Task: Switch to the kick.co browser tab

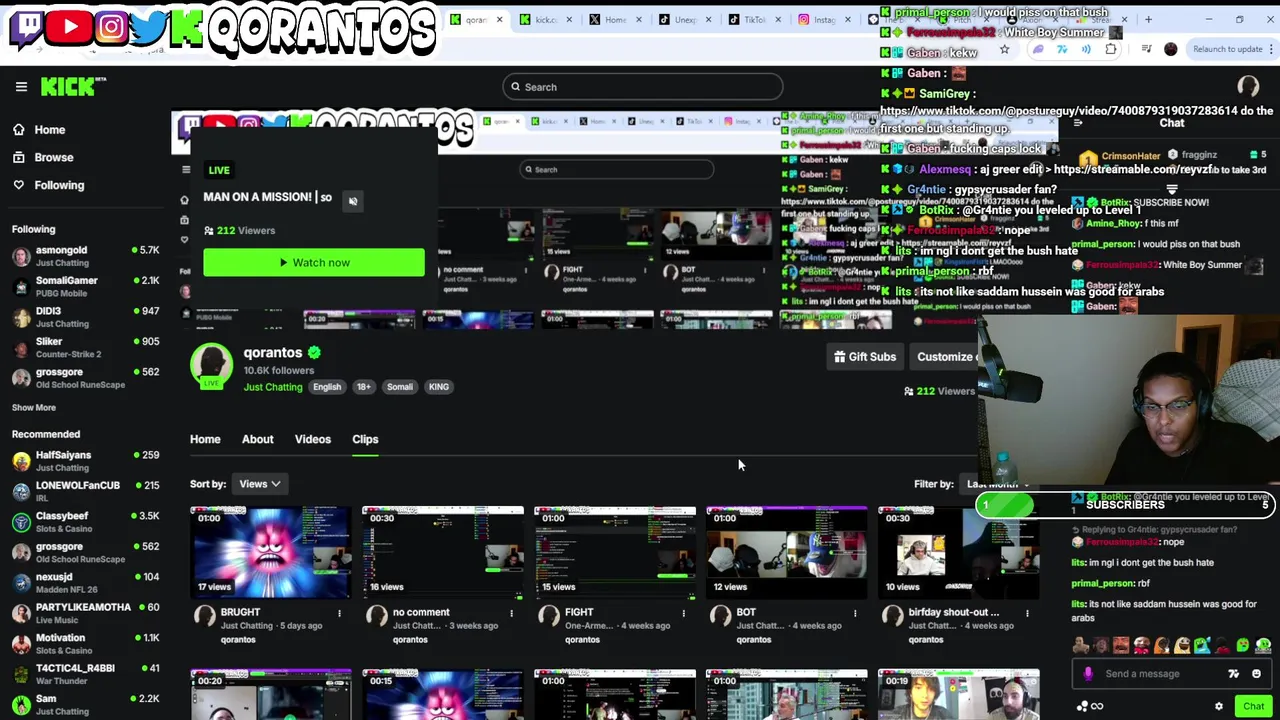Action: (x=545, y=19)
